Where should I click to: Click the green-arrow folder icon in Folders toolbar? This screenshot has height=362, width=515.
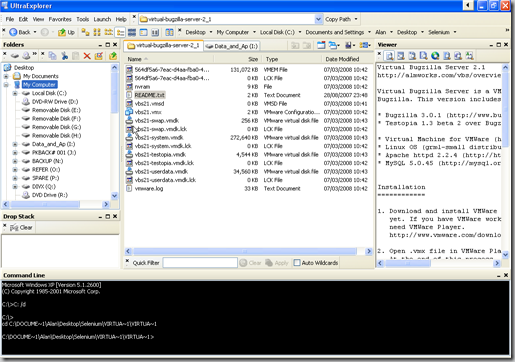point(113,56)
